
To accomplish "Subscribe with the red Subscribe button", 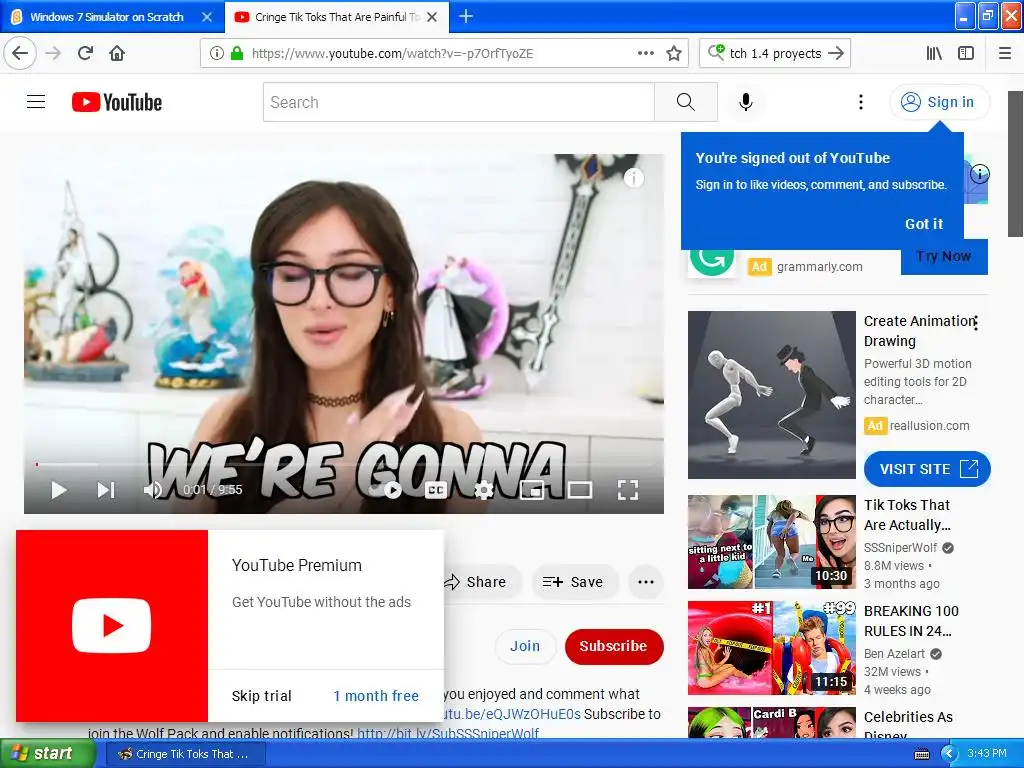I will click(613, 646).
